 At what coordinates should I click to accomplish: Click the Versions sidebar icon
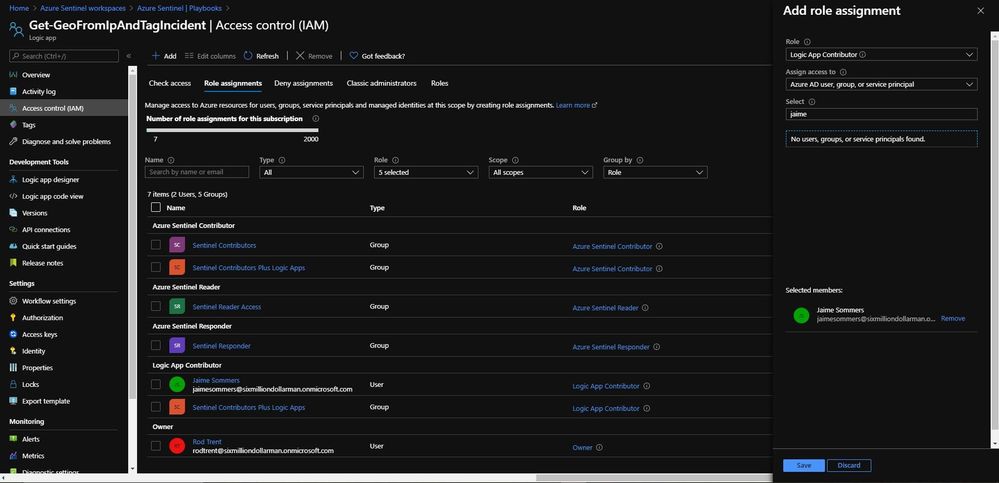click(x=13, y=213)
